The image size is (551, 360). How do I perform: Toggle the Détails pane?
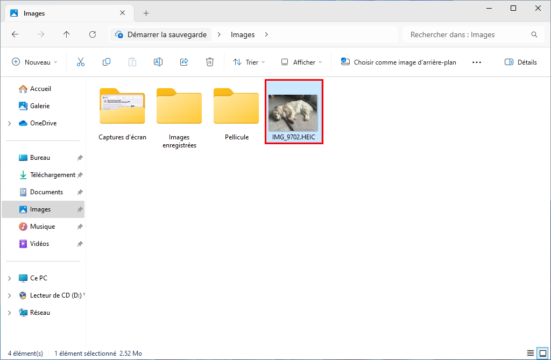pos(521,62)
